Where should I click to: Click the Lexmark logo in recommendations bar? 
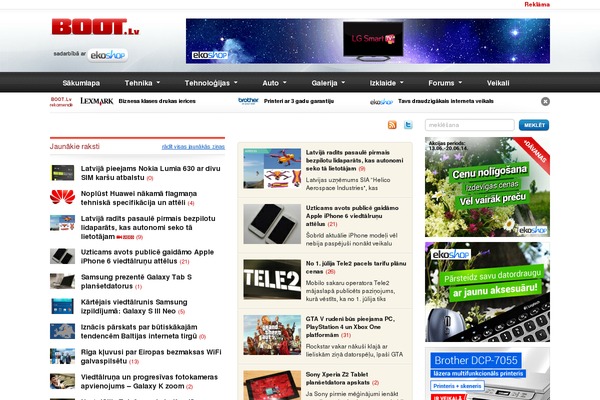[x=97, y=101]
